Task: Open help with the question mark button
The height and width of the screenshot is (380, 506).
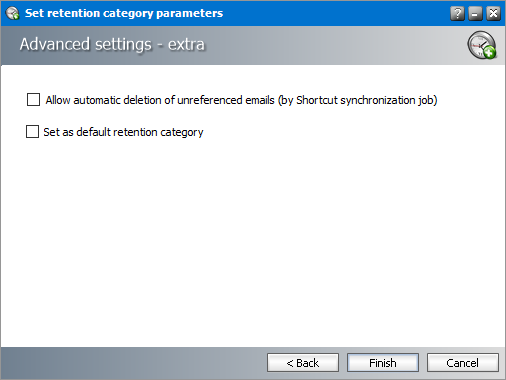Action: [457, 14]
